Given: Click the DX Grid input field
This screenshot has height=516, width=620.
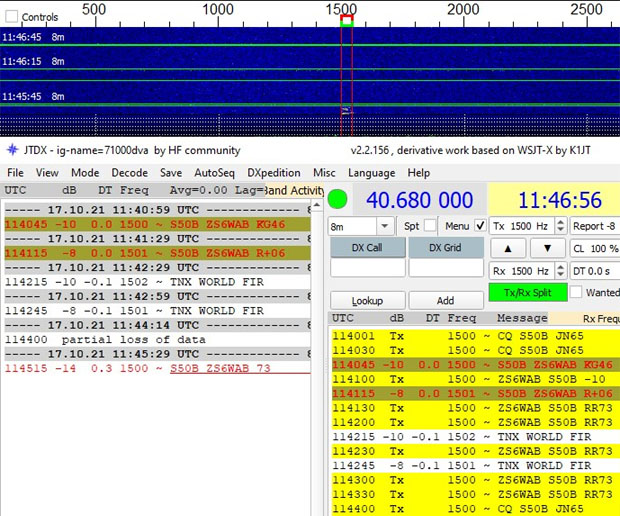Looking at the screenshot, I should tap(446, 268).
